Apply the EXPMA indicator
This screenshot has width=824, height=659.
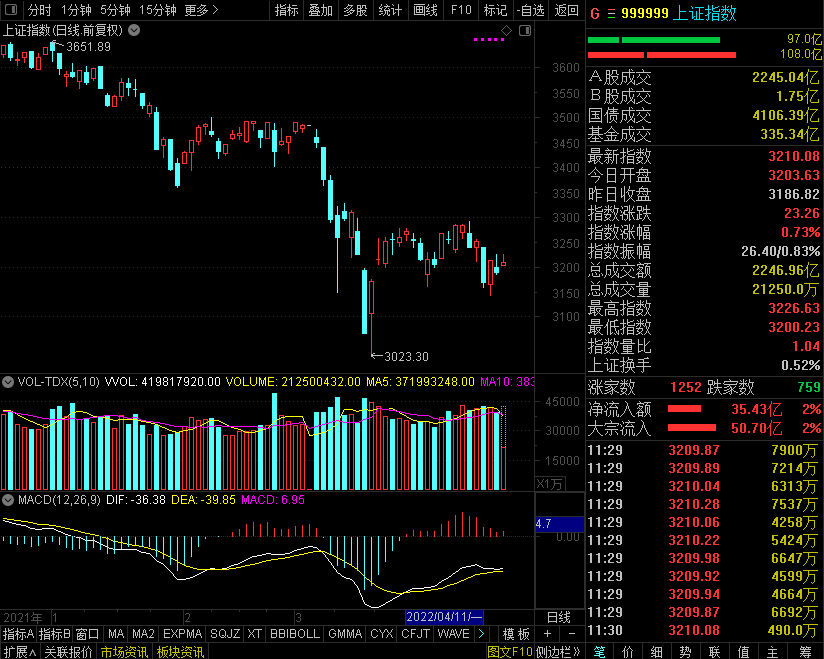click(x=182, y=634)
